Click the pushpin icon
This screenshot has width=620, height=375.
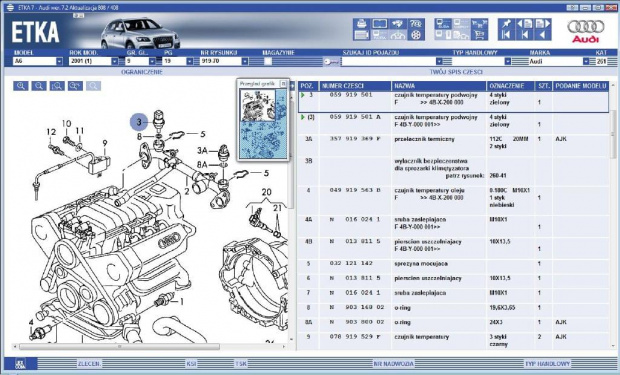click(506, 24)
